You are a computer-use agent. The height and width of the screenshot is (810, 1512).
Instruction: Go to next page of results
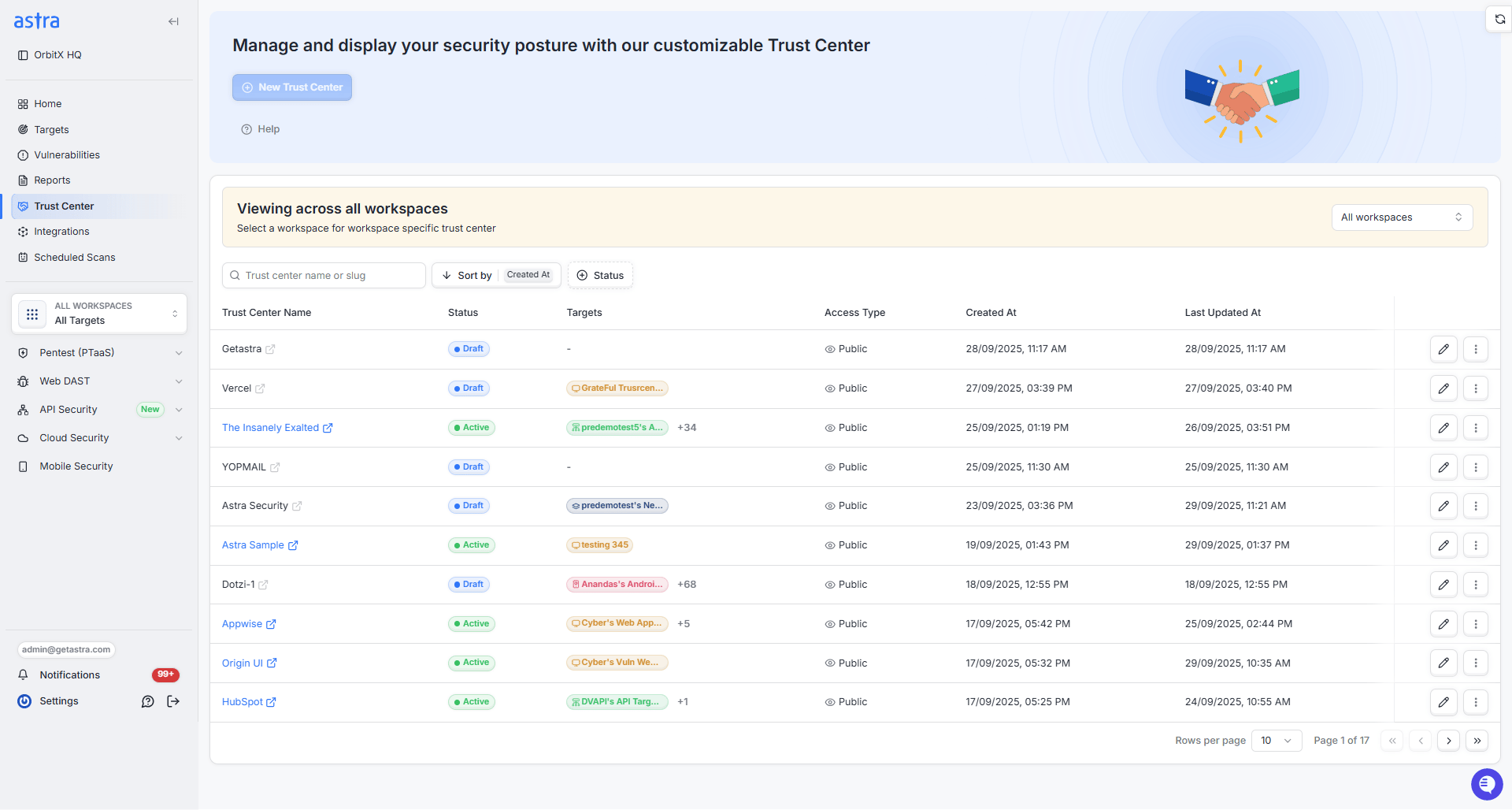pyautogui.click(x=1448, y=741)
